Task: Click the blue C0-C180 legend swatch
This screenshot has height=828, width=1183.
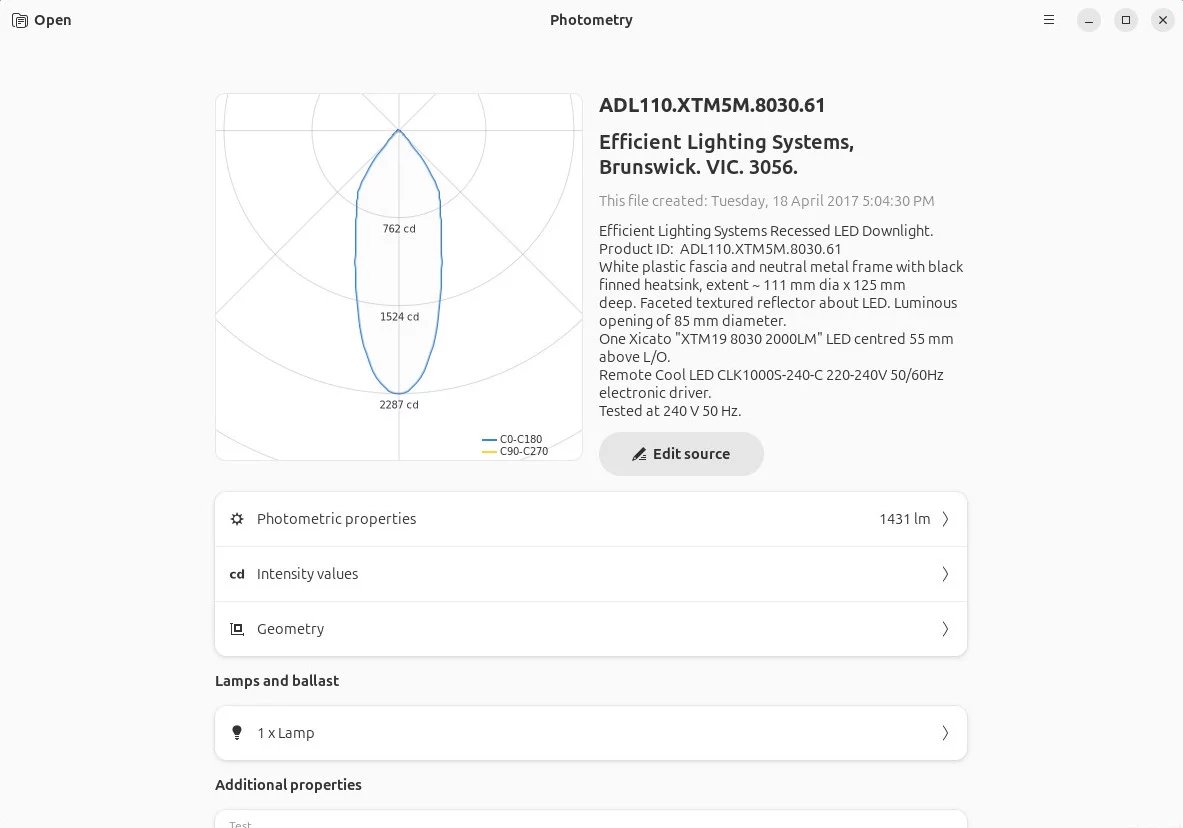Action: (x=489, y=440)
